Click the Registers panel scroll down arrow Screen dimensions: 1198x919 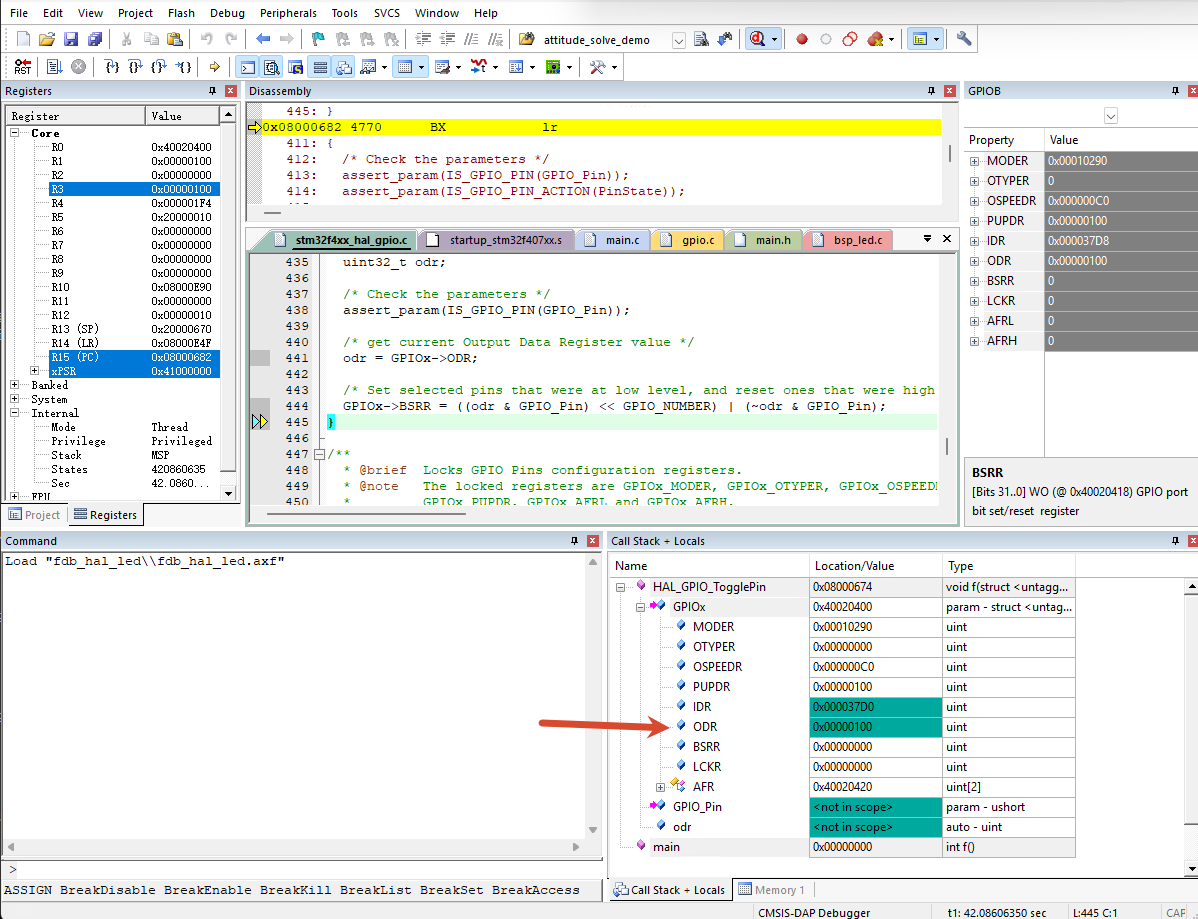click(x=228, y=493)
